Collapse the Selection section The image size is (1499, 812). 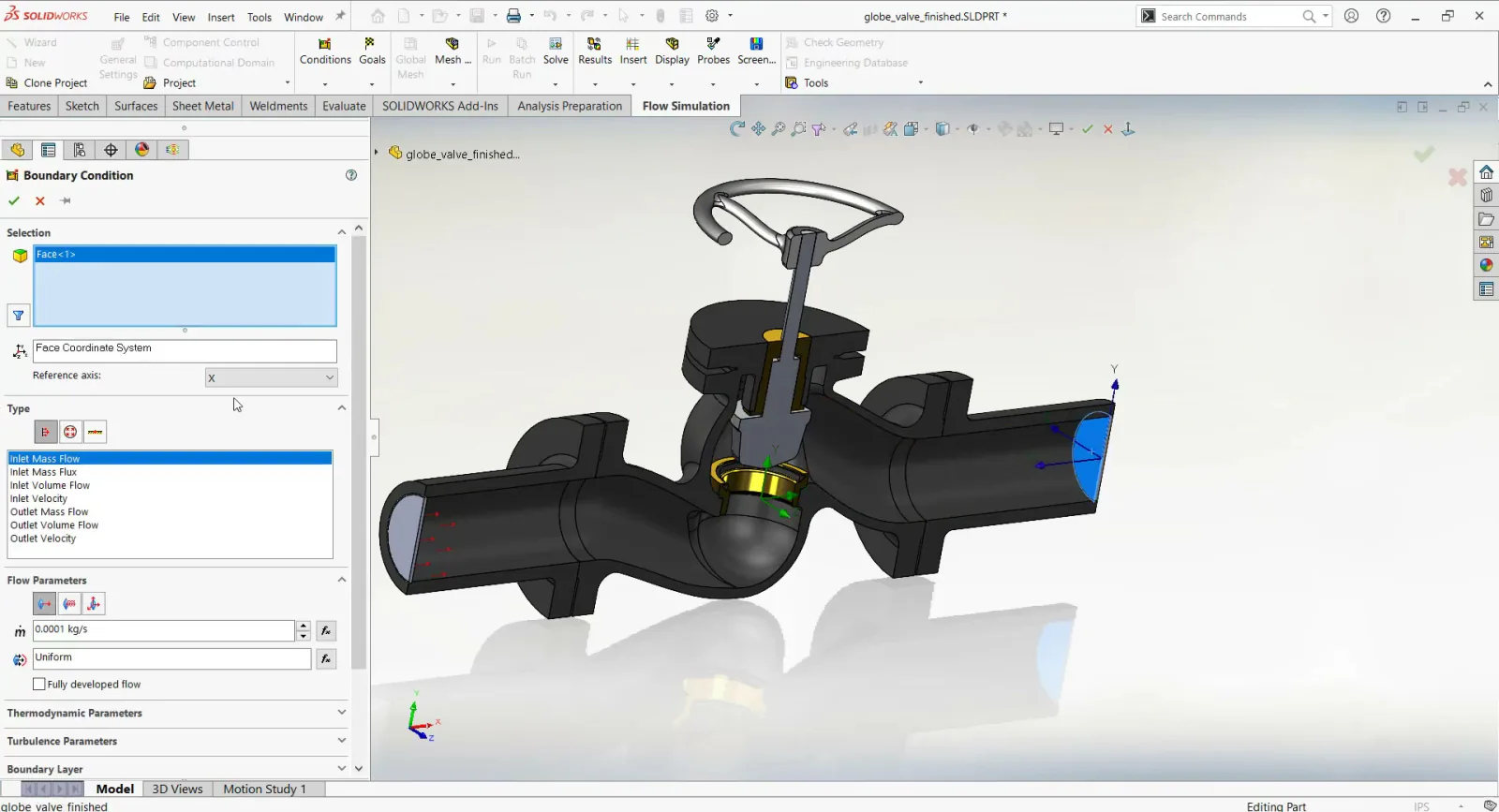(x=341, y=232)
